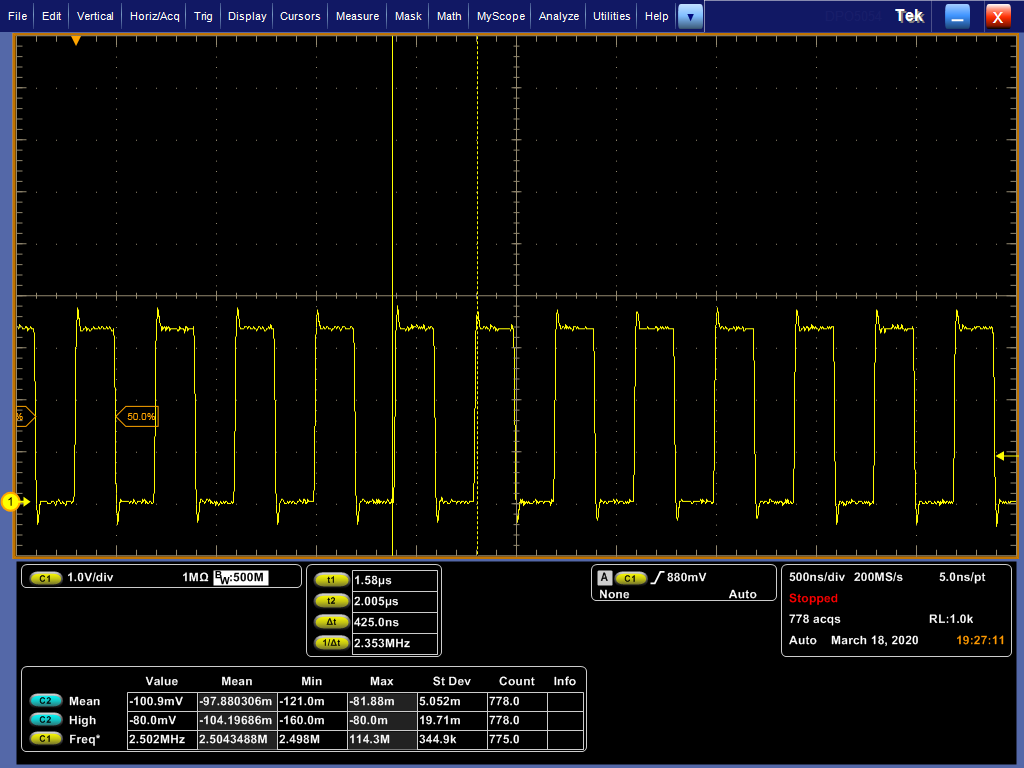Screen dimensions: 1024x768
Task: Open the Horiz/Acq menu
Action: coord(155,16)
